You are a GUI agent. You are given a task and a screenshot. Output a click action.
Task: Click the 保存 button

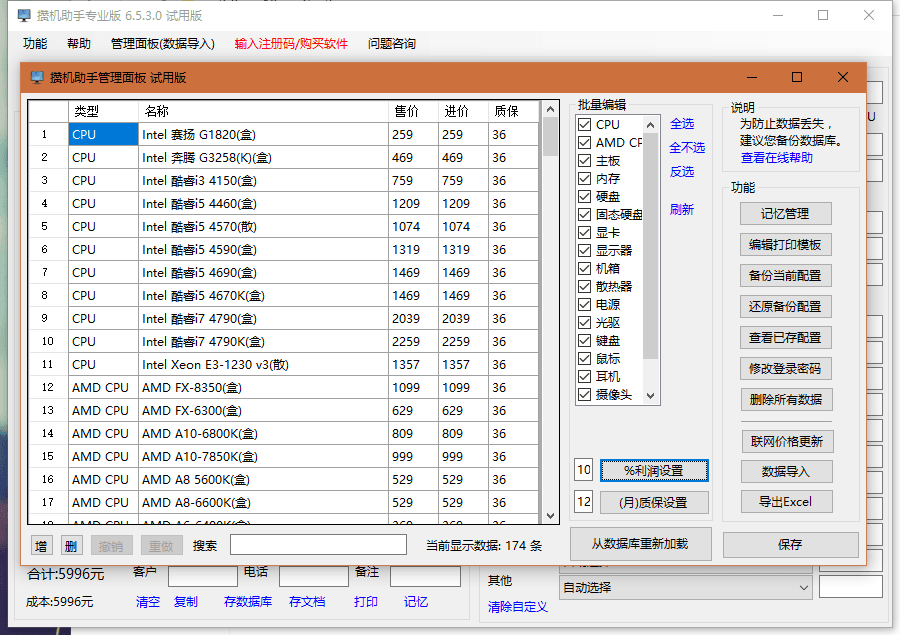(790, 545)
